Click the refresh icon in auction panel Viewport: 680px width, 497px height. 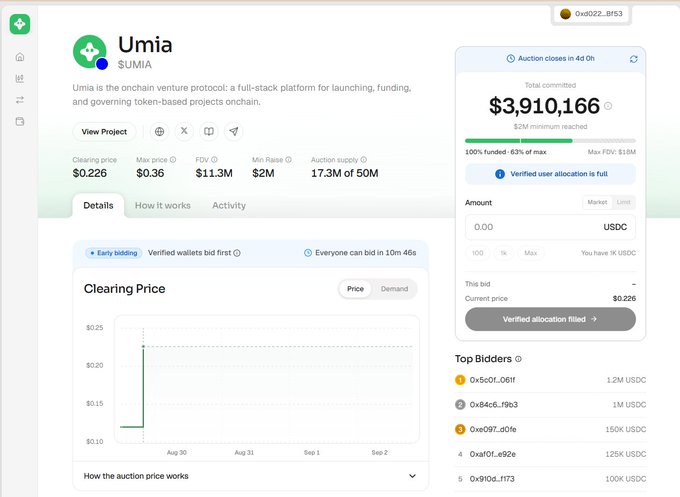[x=634, y=59]
